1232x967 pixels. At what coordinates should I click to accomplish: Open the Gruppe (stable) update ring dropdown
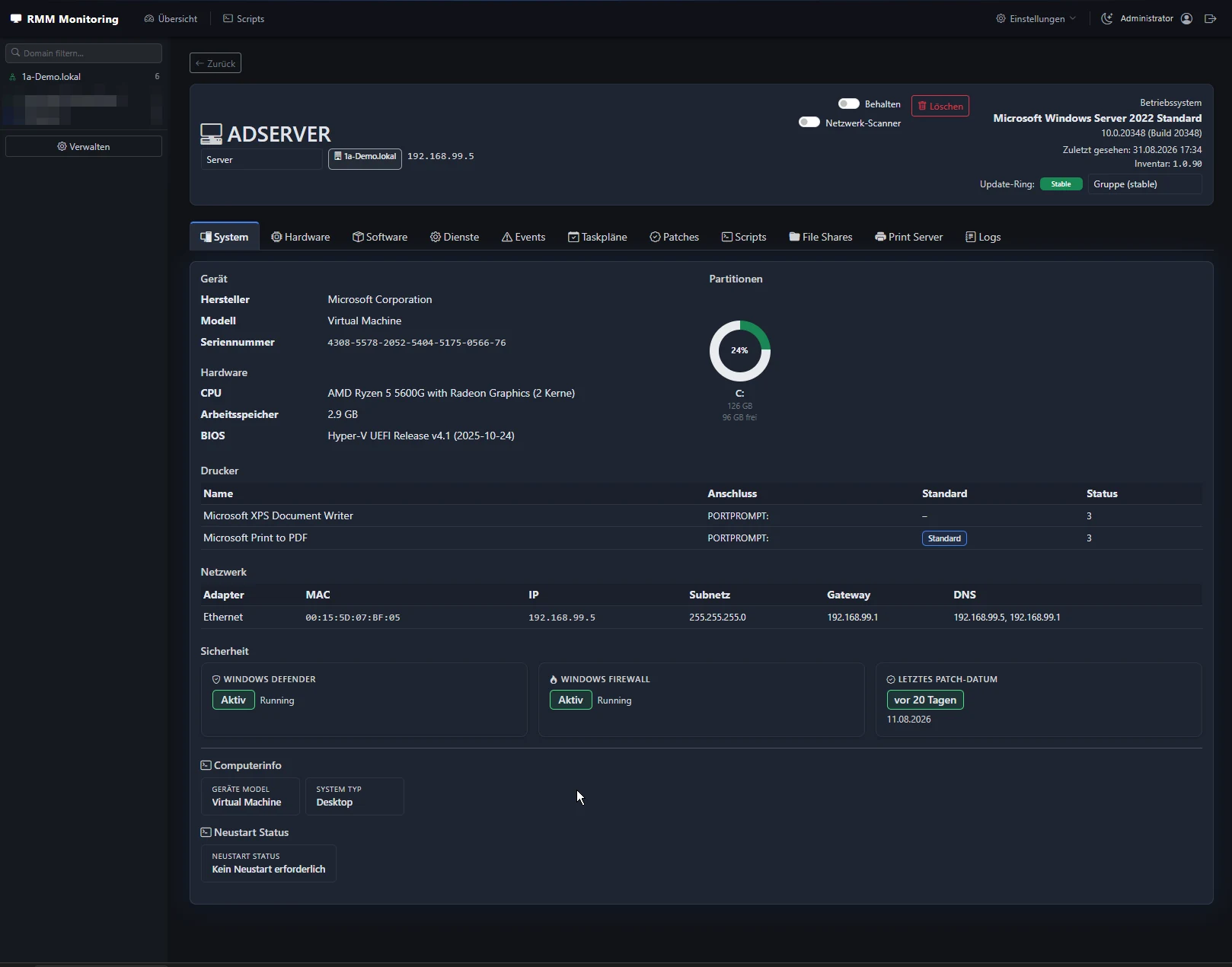click(x=1144, y=184)
